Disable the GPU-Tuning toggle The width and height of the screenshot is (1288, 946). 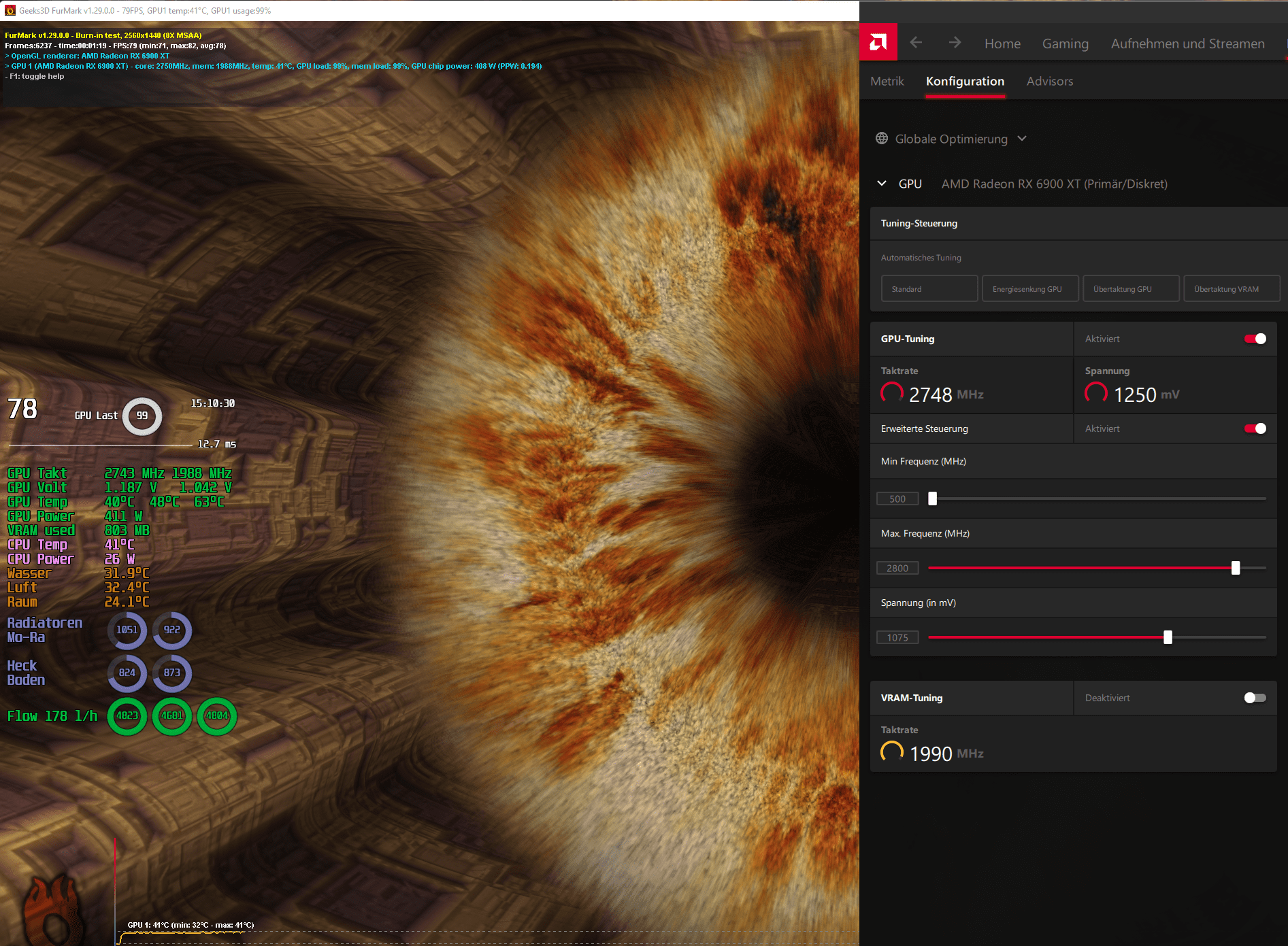[1255, 339]
